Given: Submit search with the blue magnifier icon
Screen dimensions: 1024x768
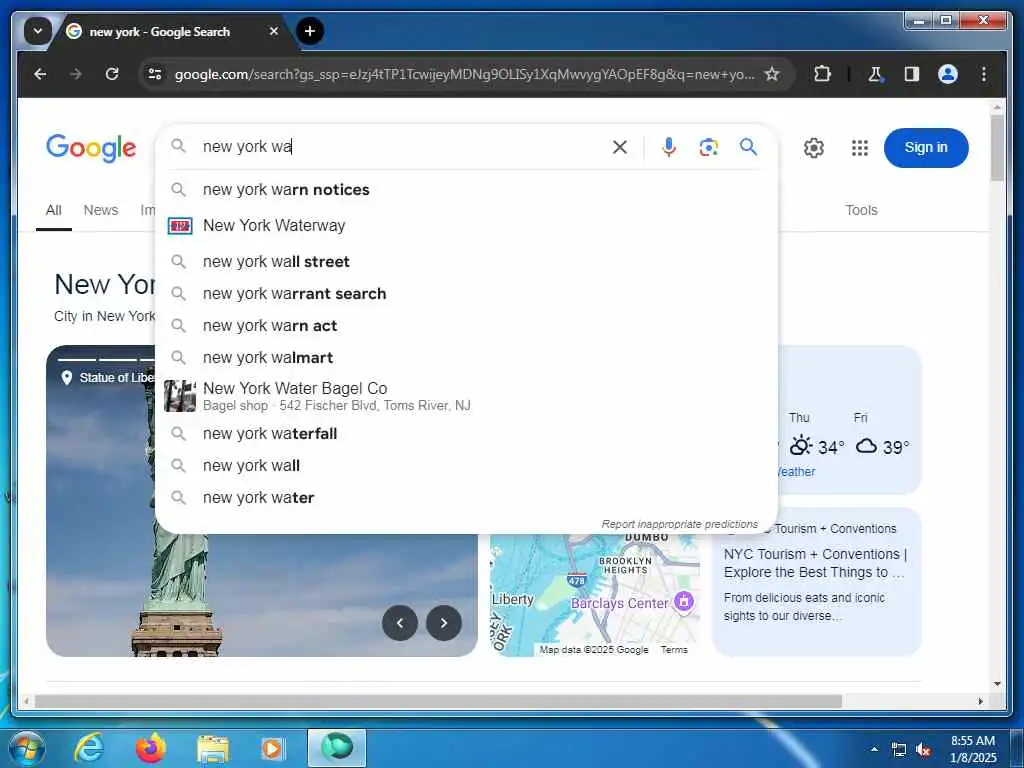Looking at the screenshot, I should 748,147.
